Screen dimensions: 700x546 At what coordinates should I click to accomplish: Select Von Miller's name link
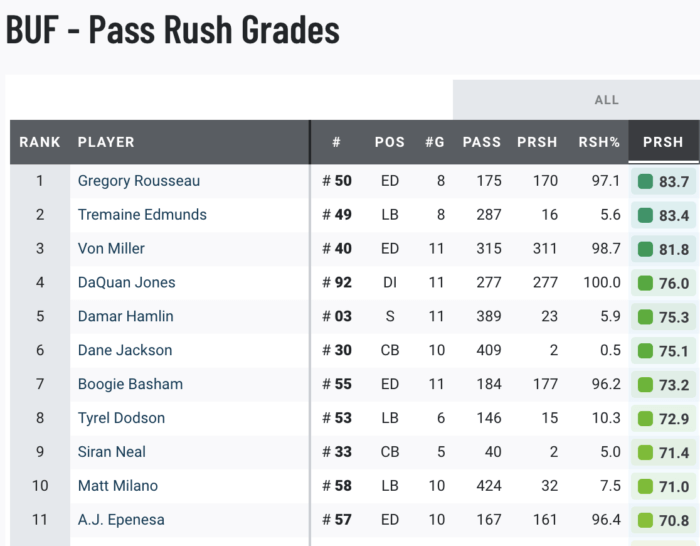tap(111, 249)
